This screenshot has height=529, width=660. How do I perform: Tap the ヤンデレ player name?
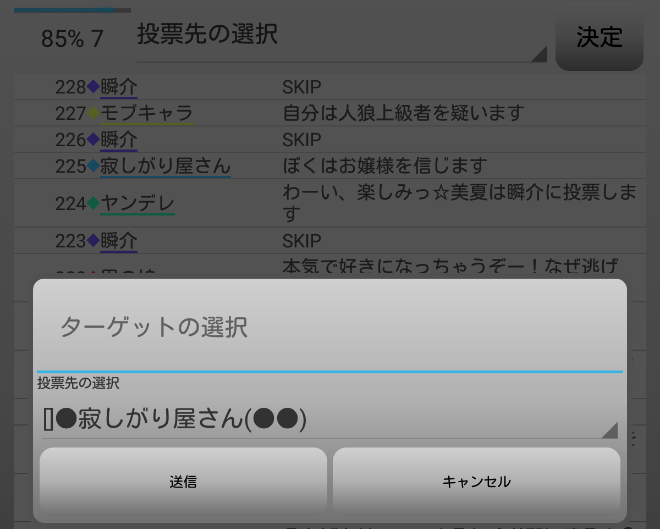138,203
